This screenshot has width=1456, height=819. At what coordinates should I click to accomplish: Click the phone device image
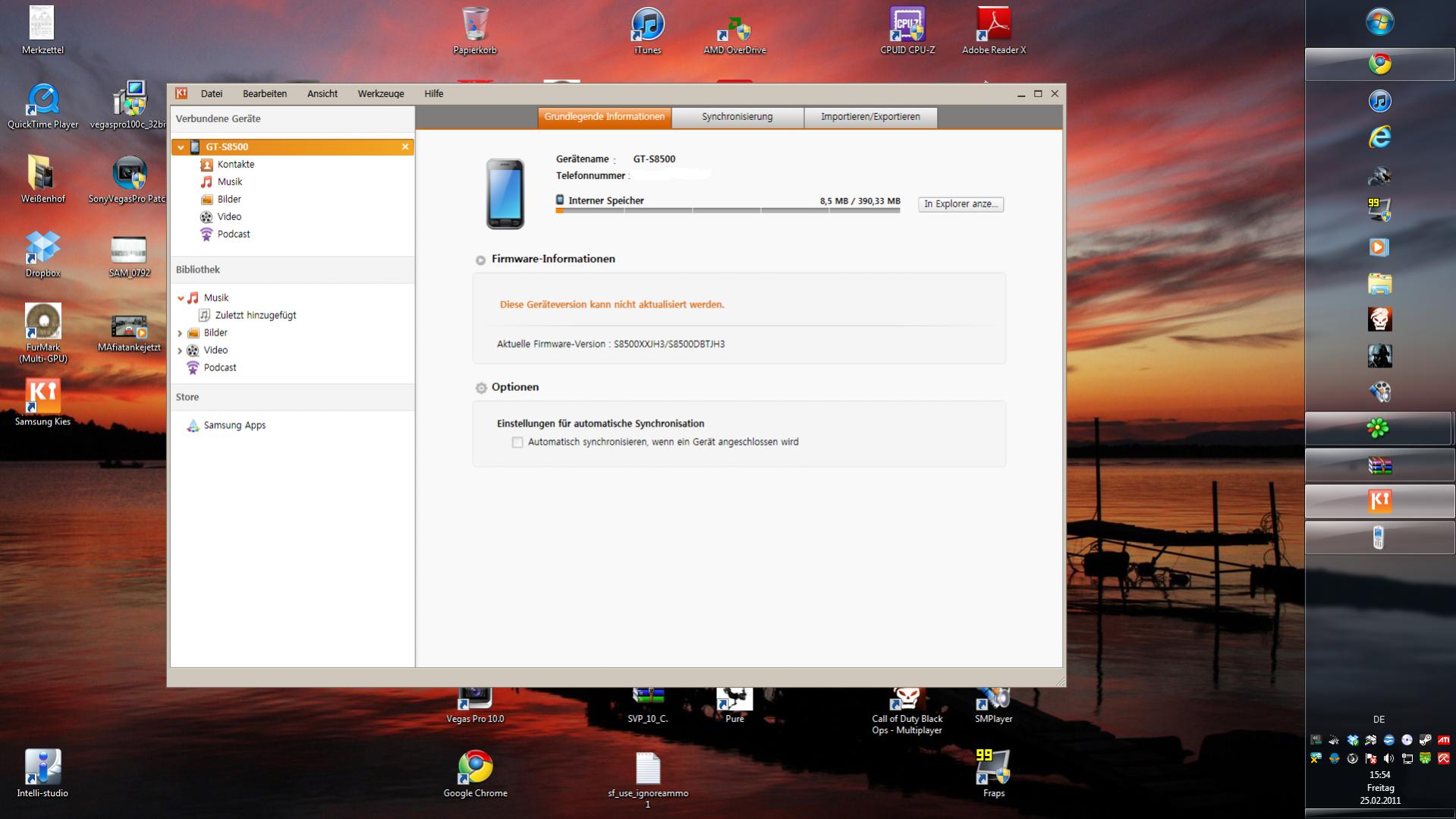(505, 194)
